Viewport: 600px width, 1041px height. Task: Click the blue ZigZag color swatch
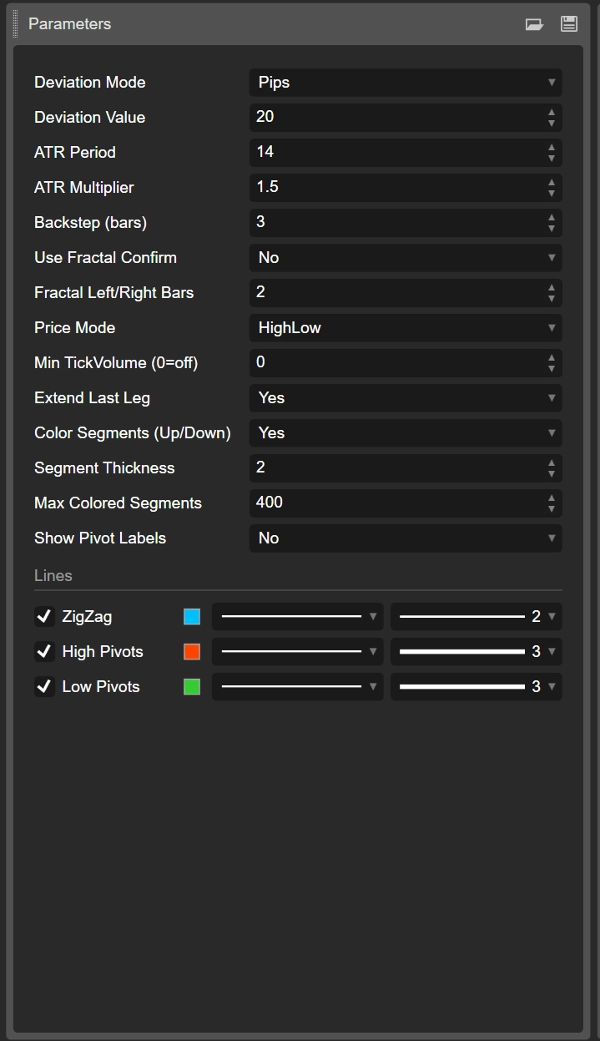pyautogui.click(x=192, y=617)
